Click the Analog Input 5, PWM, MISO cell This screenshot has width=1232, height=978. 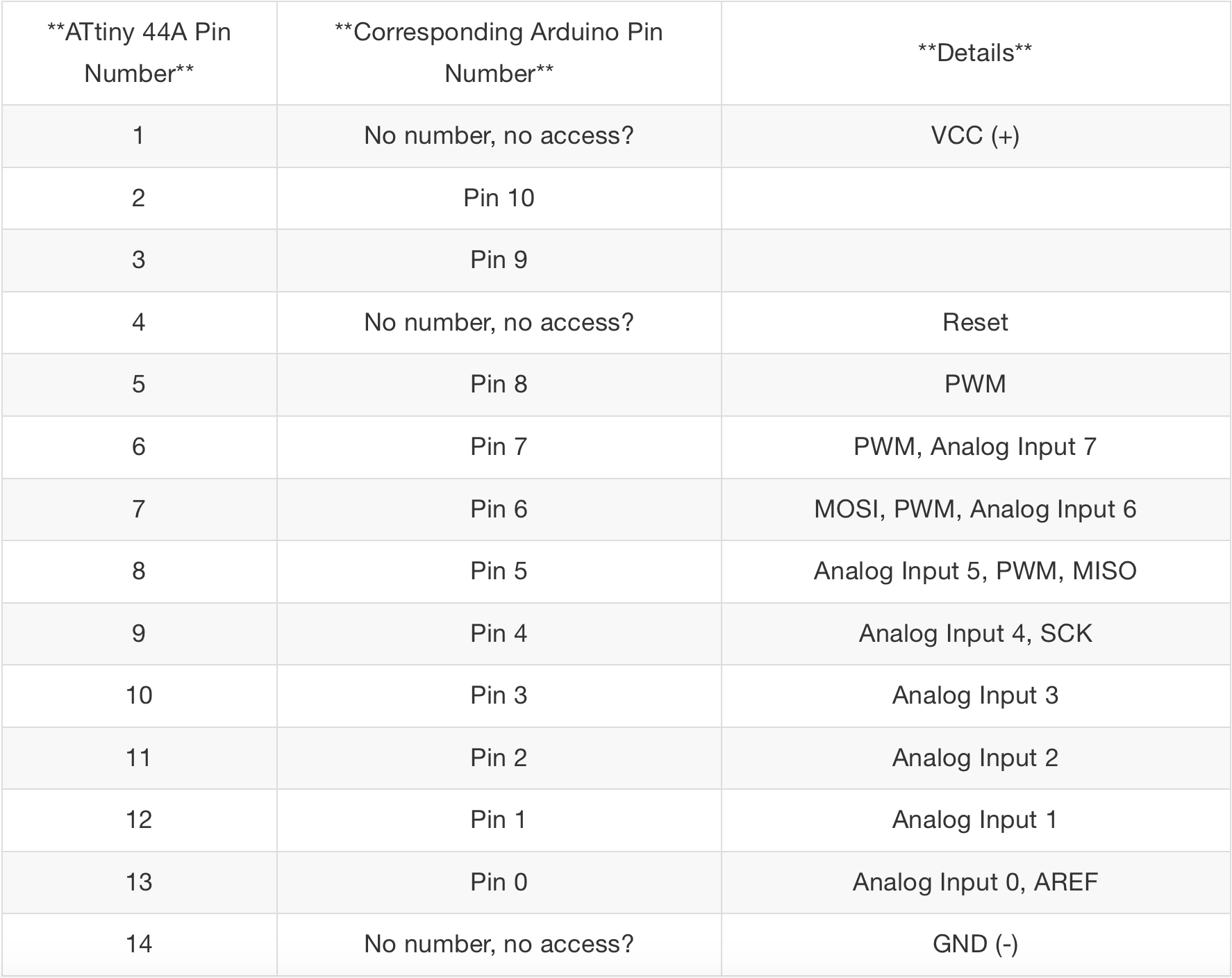[x=975, y=571]
